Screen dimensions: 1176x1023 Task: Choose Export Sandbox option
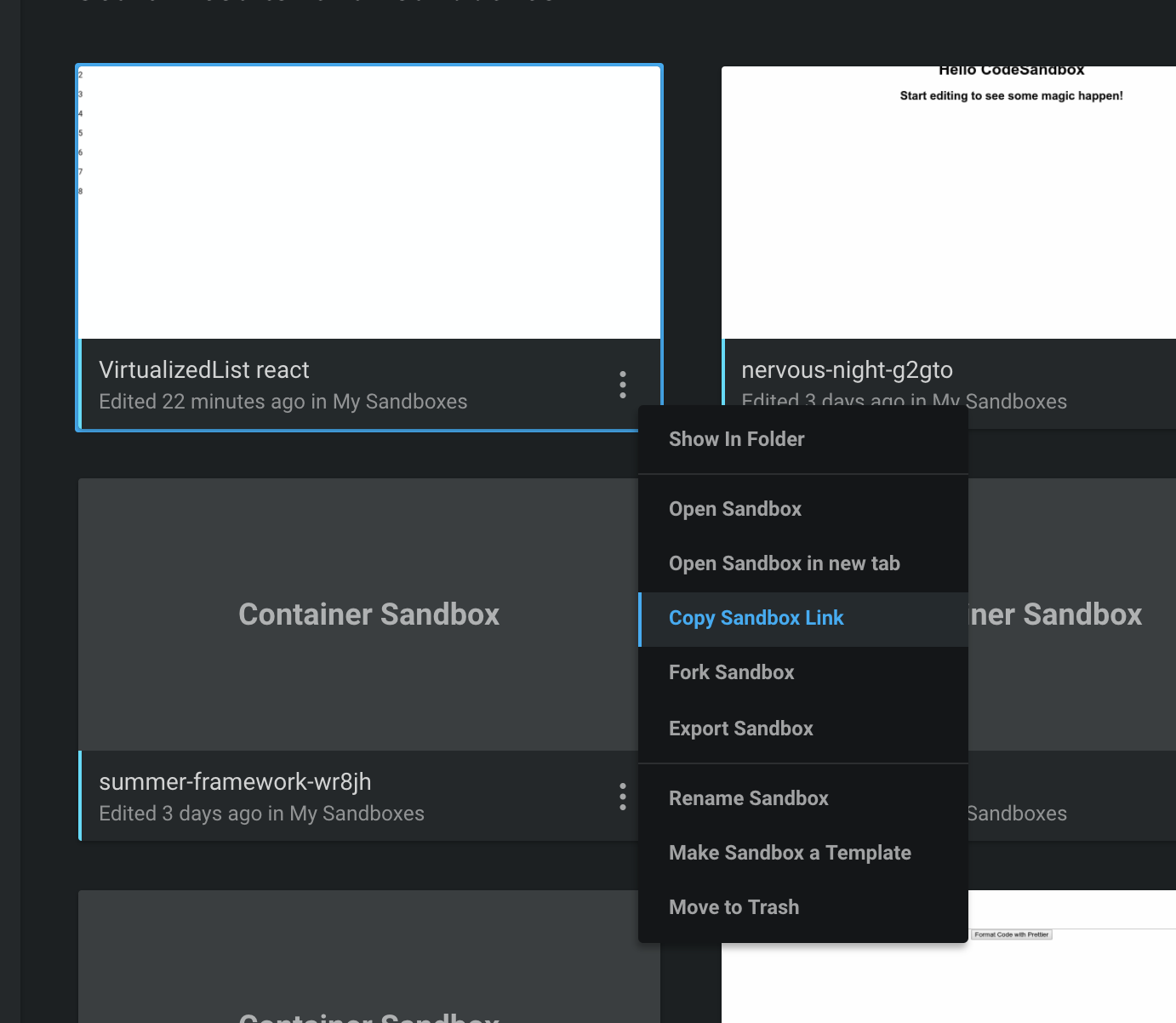click(803, 729)
